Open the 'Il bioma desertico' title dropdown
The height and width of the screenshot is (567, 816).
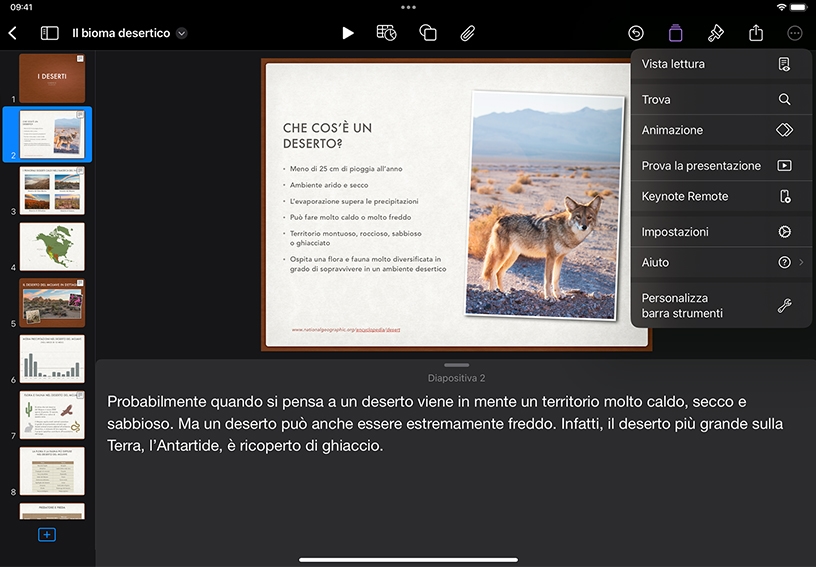tap(181, 33)
